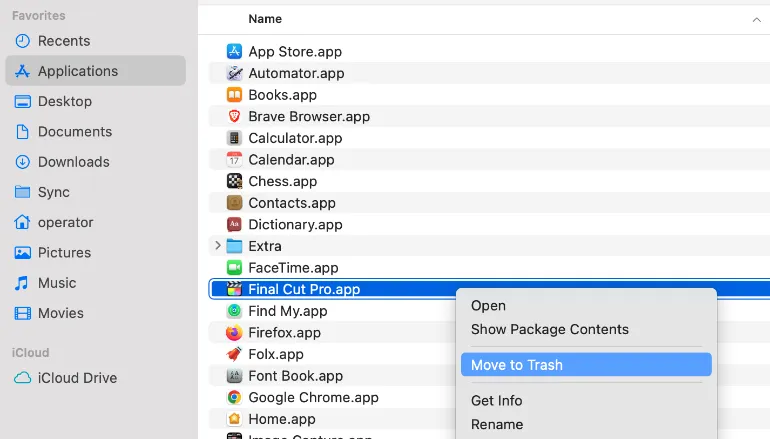This screenshot has height=439, width=770.
Task: Click the Name column header
Action: pyautogui.click(x=265, y=19)
